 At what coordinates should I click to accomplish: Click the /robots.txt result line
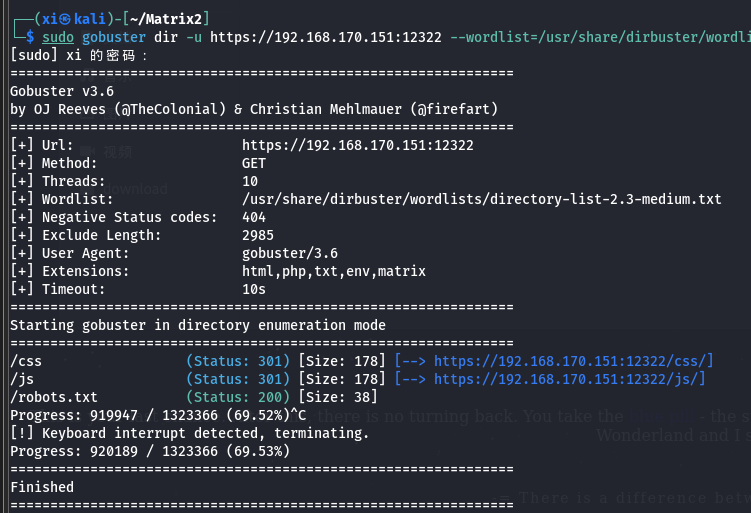coord(194,397)
